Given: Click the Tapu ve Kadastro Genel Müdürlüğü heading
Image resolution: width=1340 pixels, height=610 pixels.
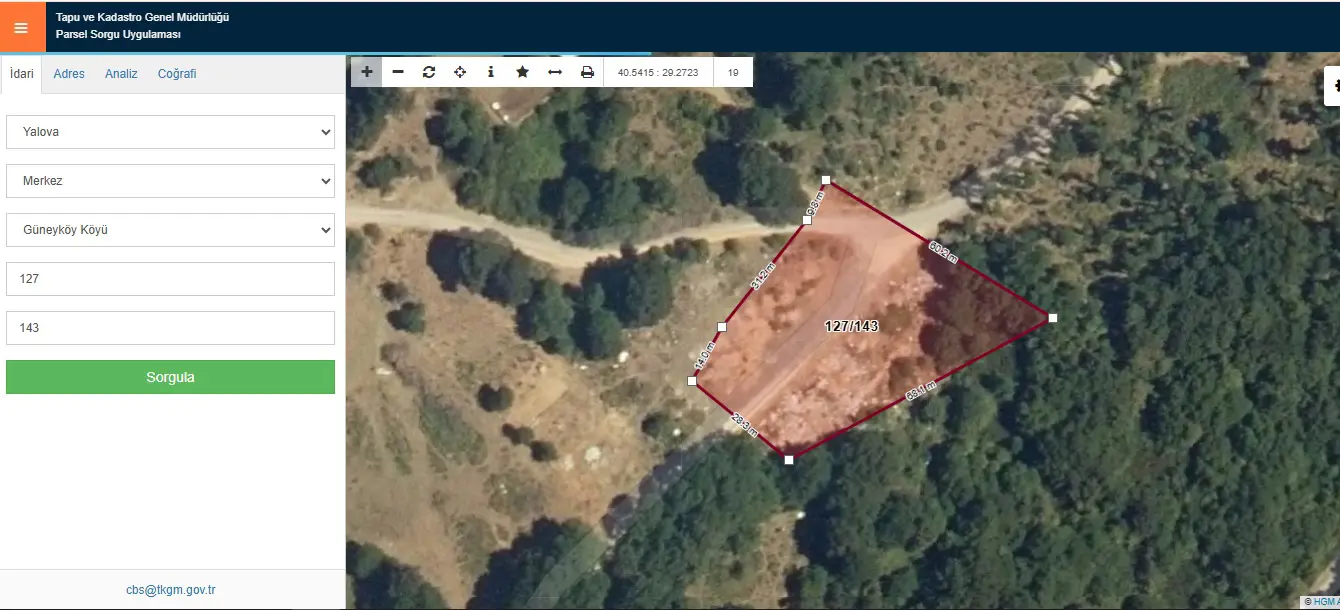Looking at the screenshot, I should coord(143,17).
